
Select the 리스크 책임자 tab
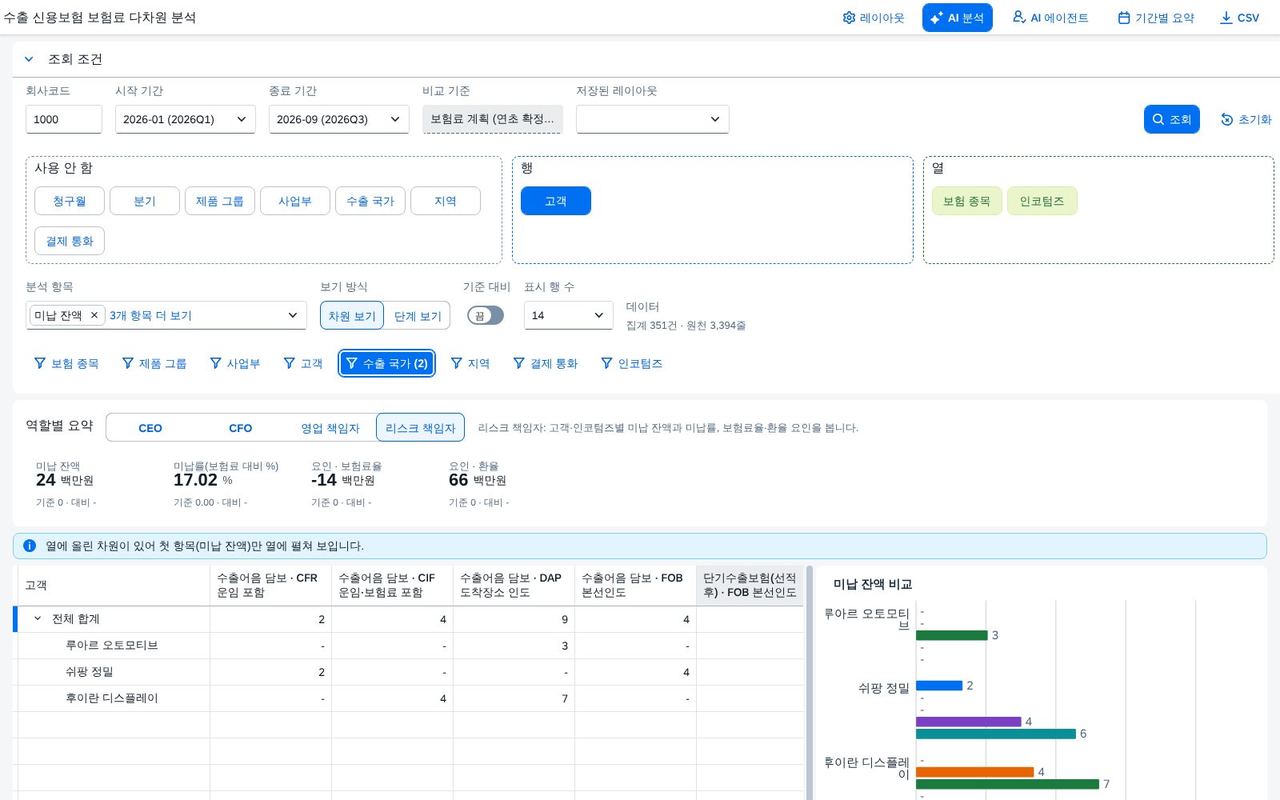tap(420, 427)
